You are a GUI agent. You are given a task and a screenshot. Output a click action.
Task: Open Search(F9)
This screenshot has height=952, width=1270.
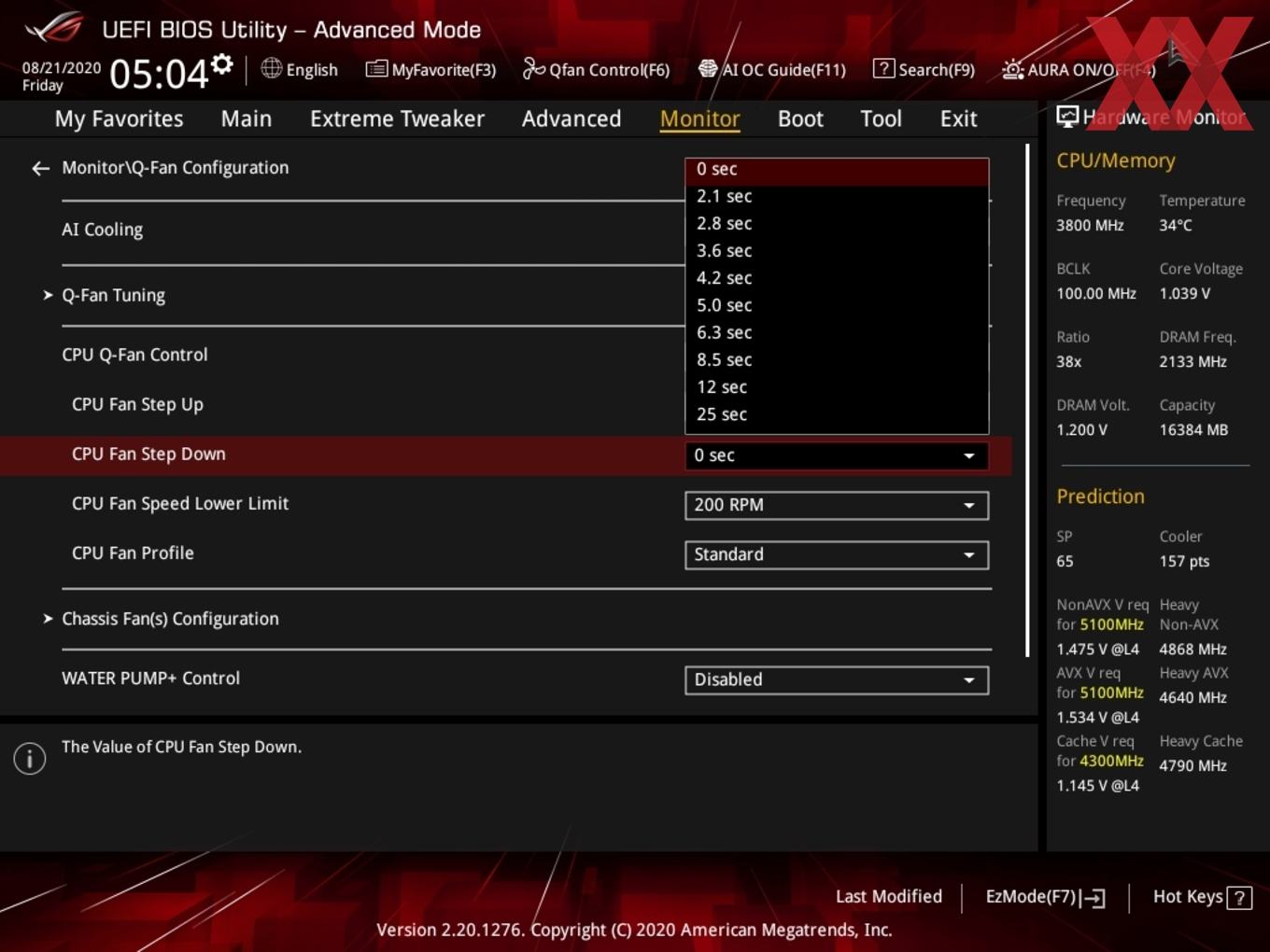[924, 69]
